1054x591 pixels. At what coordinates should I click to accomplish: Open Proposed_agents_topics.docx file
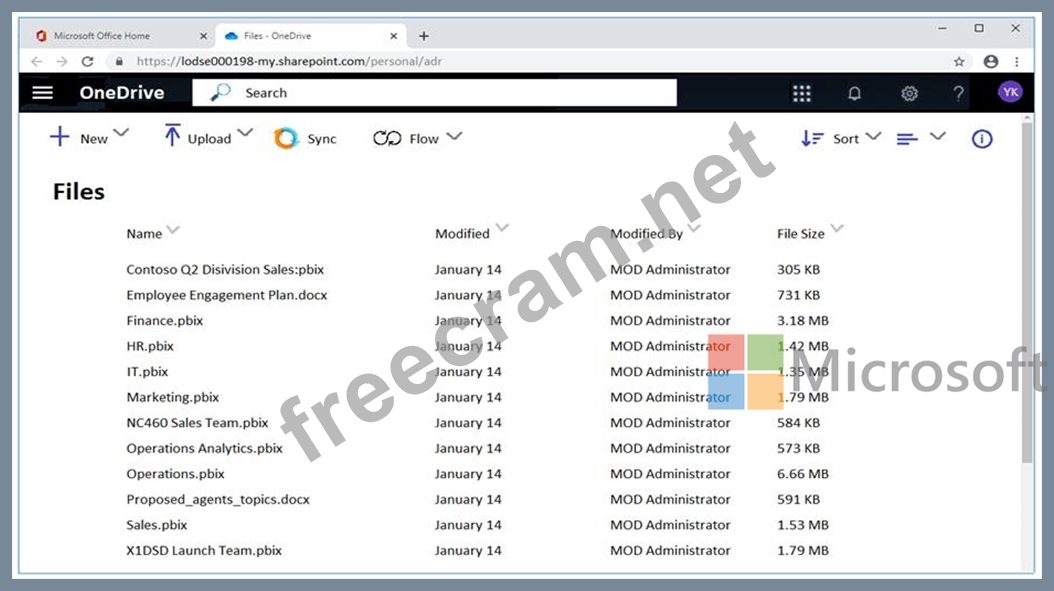[x=218, y=500]
